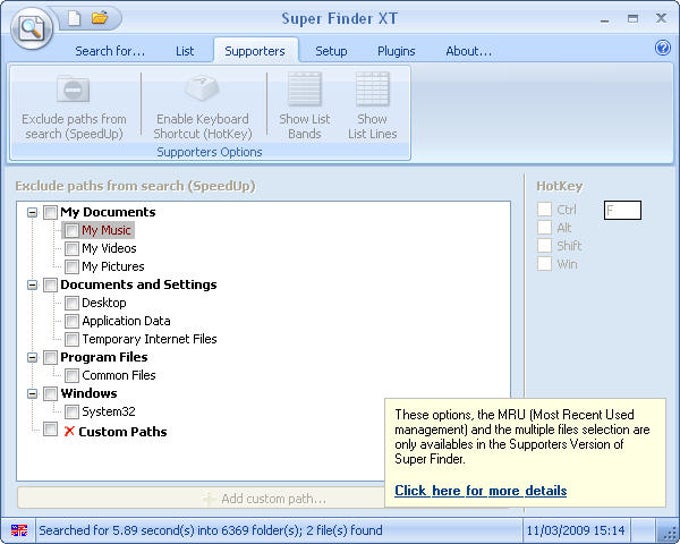This screenshot has height=544, width=680.
Task: Minimize the Super Finder XT window
Action: [605, 20]
